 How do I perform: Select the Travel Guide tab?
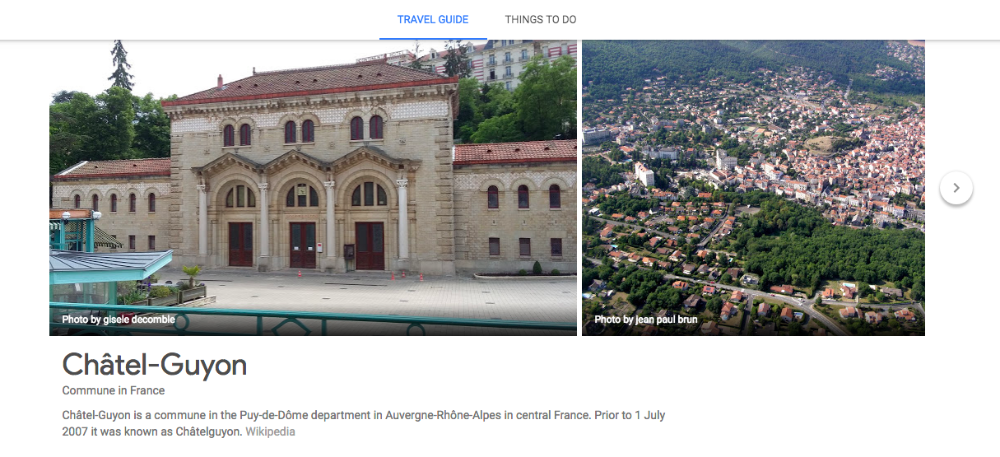[x=432, y=20]
